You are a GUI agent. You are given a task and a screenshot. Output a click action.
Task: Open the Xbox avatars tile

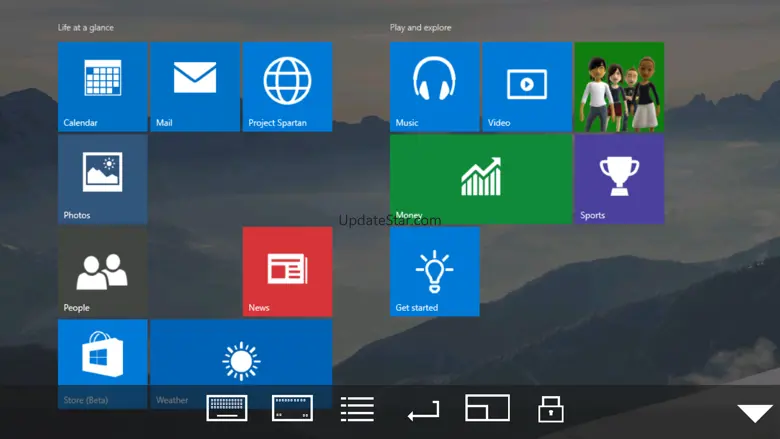click(619, 87)
